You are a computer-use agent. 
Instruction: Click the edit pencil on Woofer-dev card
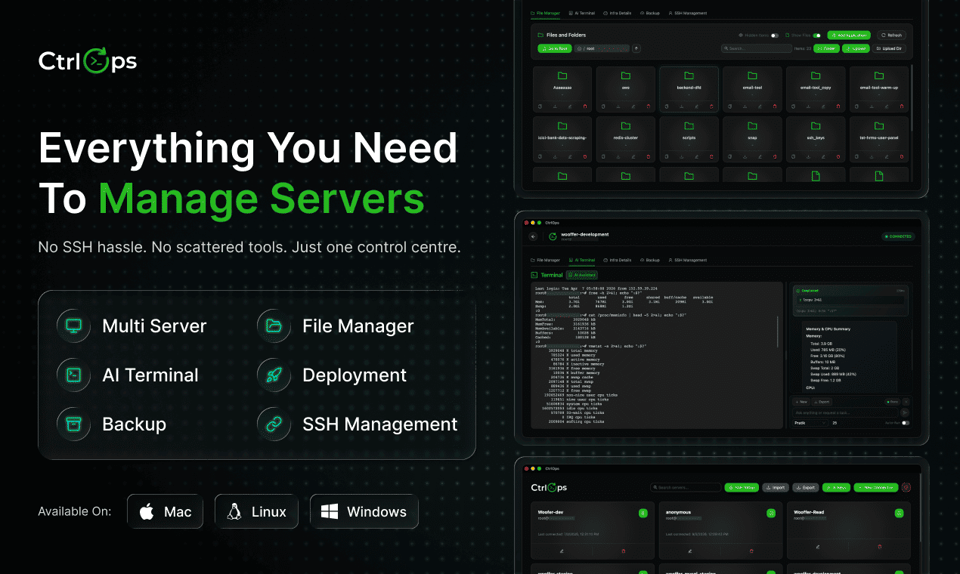pos(561,551)
